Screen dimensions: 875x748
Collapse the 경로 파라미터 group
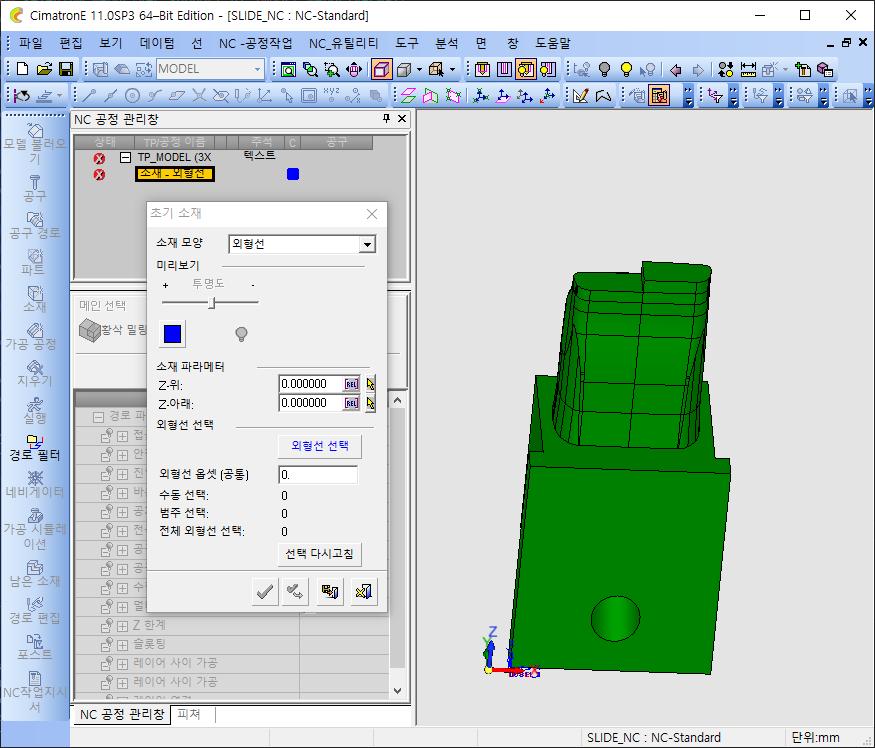coord(99,417)
